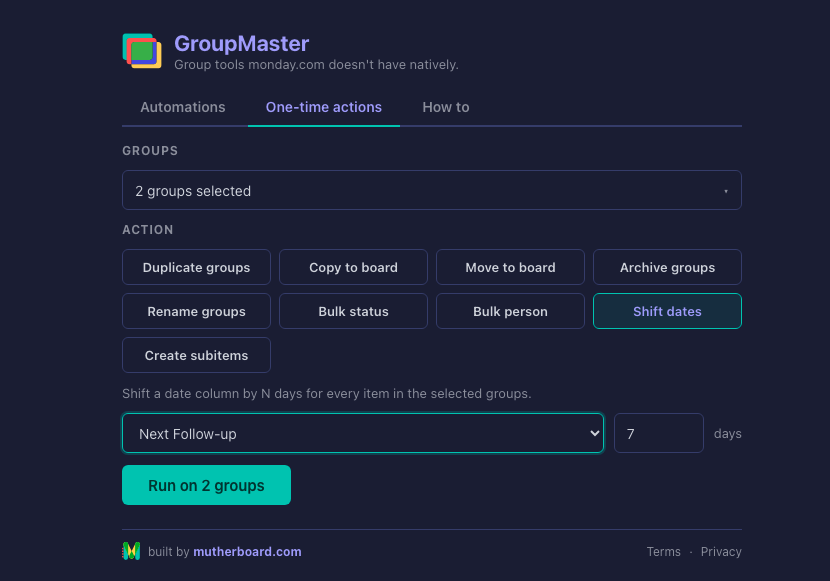
Task: Click the mutherboard M logo icon
Action: 131,551
